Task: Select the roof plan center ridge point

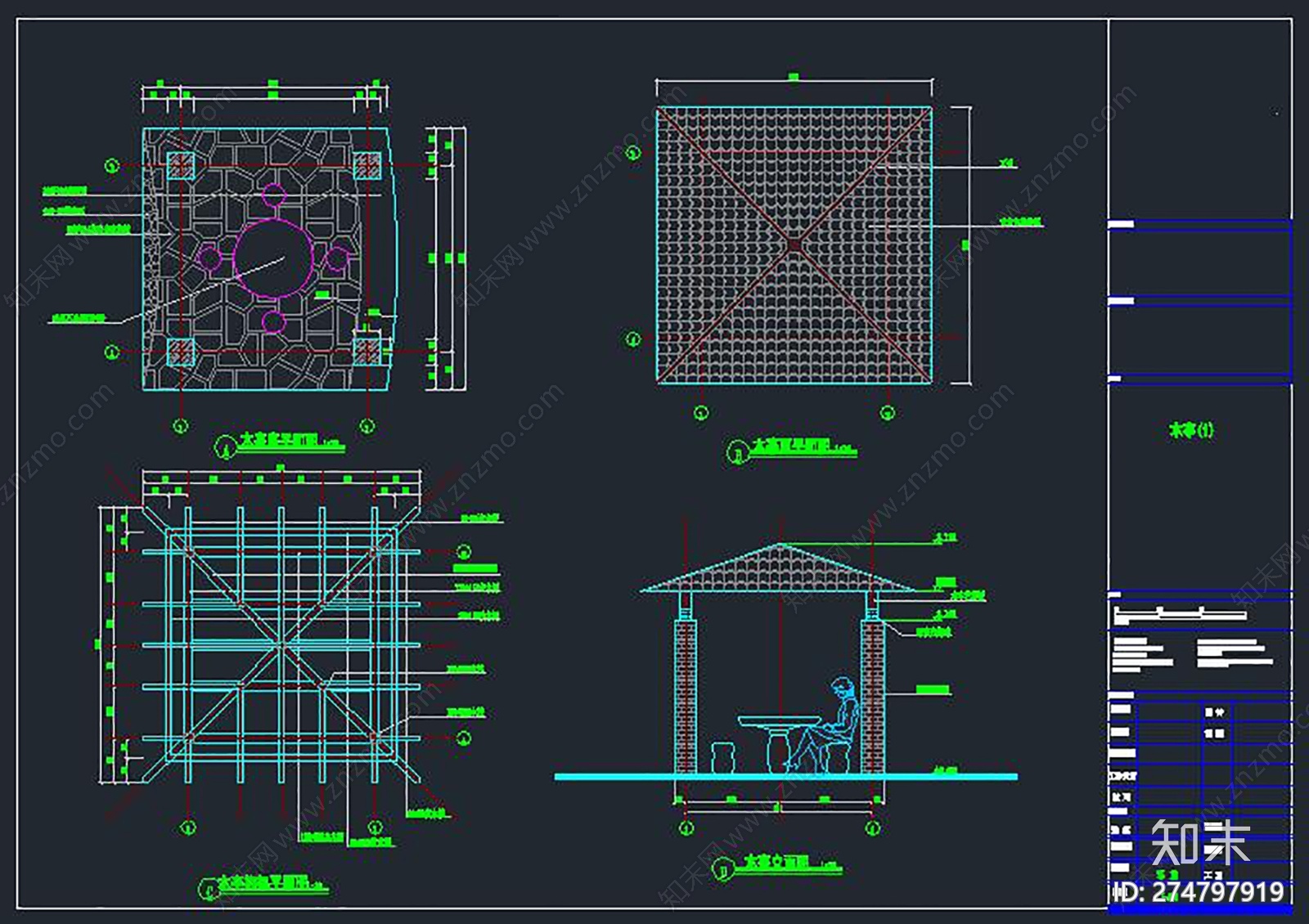Action: coord(794,244)
